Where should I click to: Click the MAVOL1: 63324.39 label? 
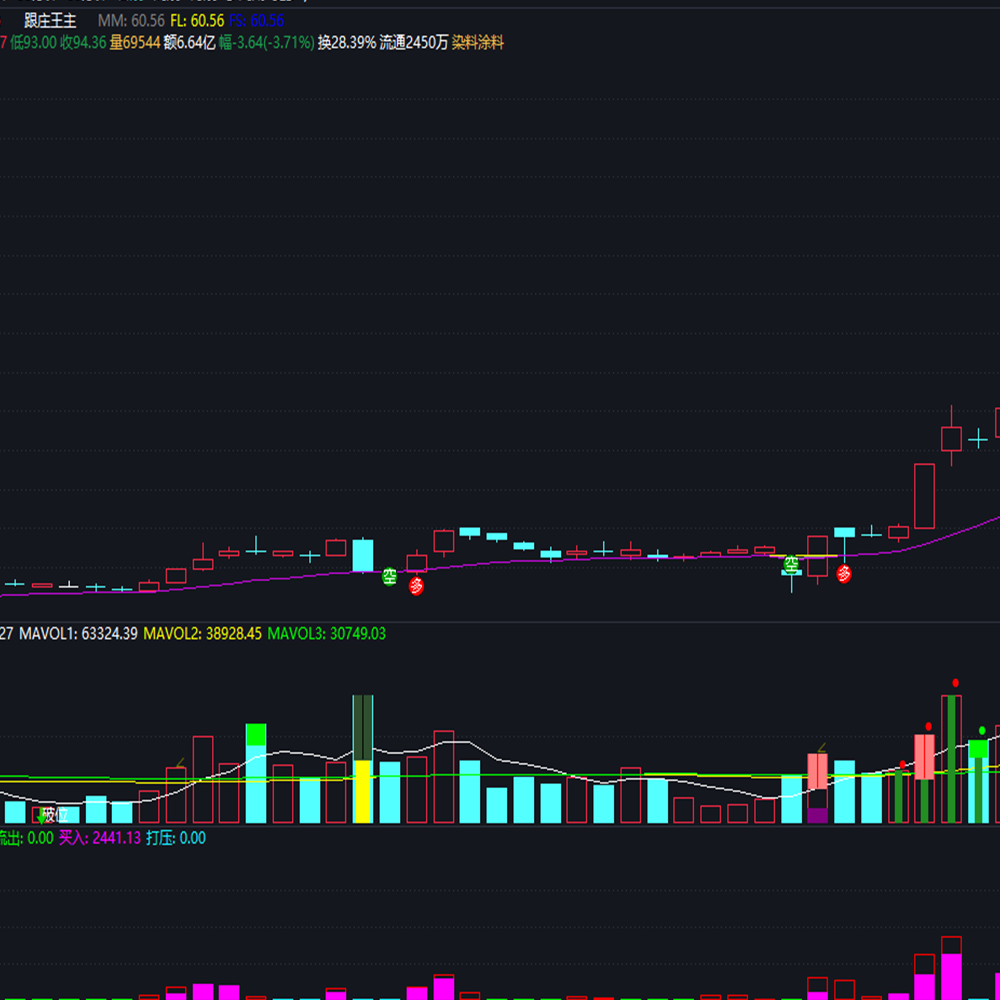pos(78,633)
